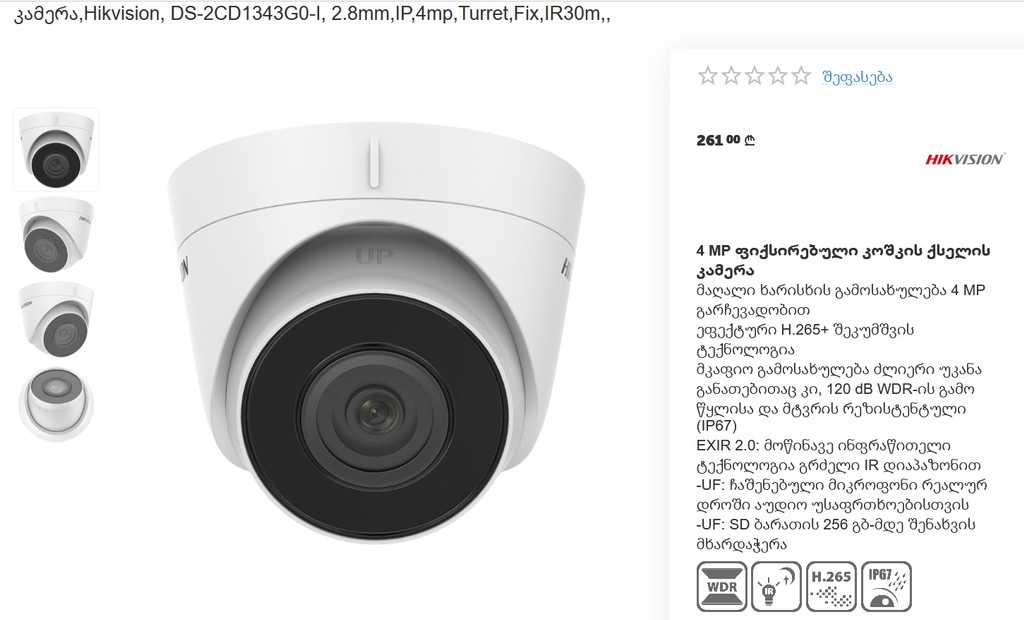The image size is (1024, 620).
Task: Select the first front-view camera thumbnail
Action: coord(56,150)
